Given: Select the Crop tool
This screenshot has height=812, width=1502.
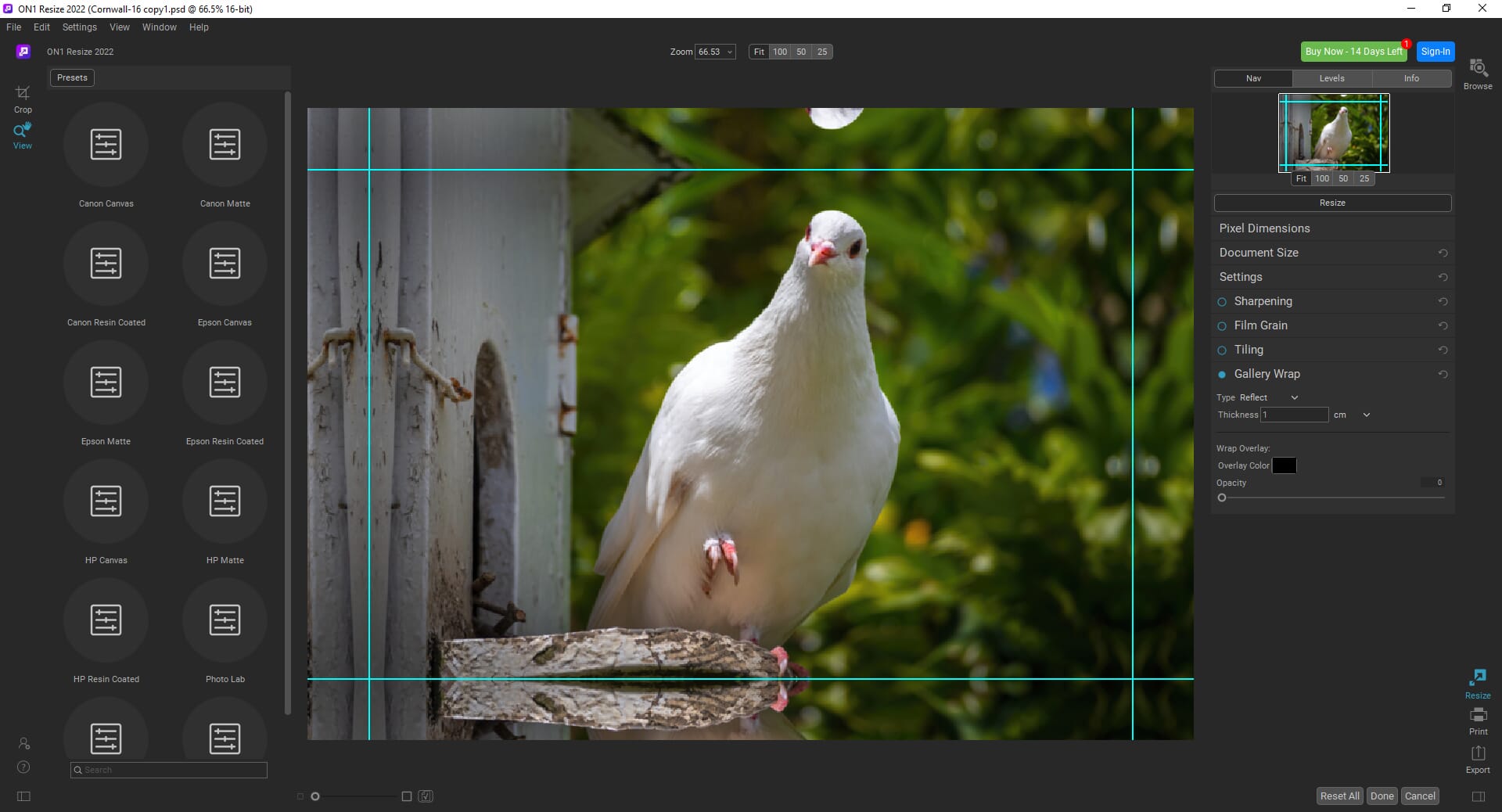Looking at the screenshot, I should click(x=23, y=99).
